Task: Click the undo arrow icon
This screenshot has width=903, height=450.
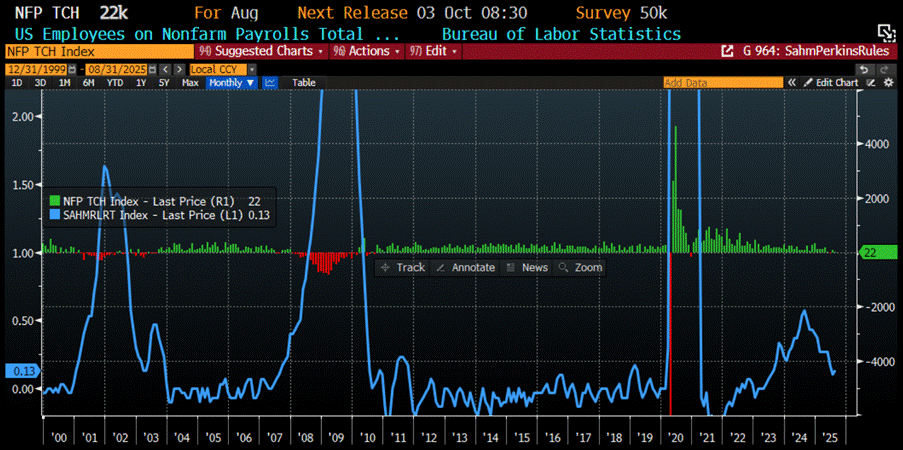Action: point(864,69)
